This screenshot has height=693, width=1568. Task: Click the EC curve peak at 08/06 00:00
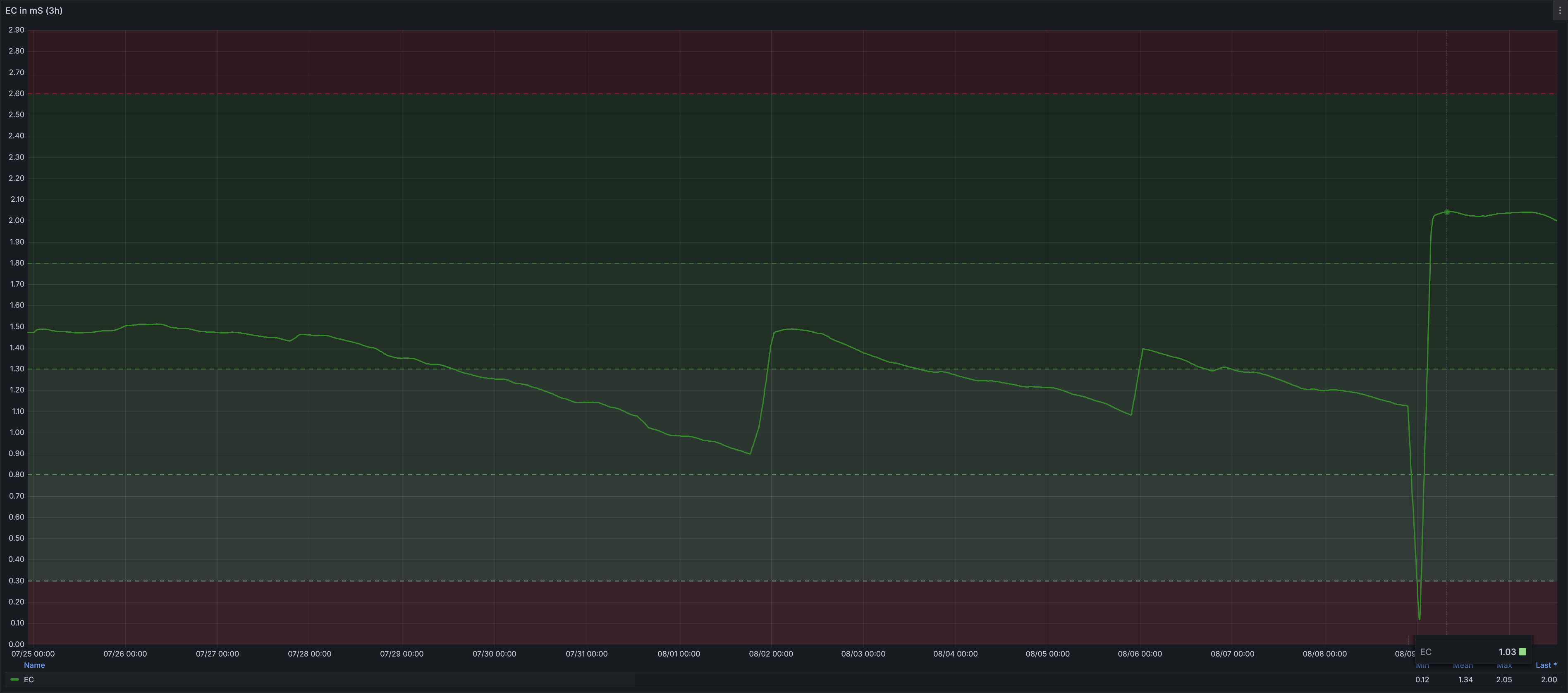point(1143,349)
